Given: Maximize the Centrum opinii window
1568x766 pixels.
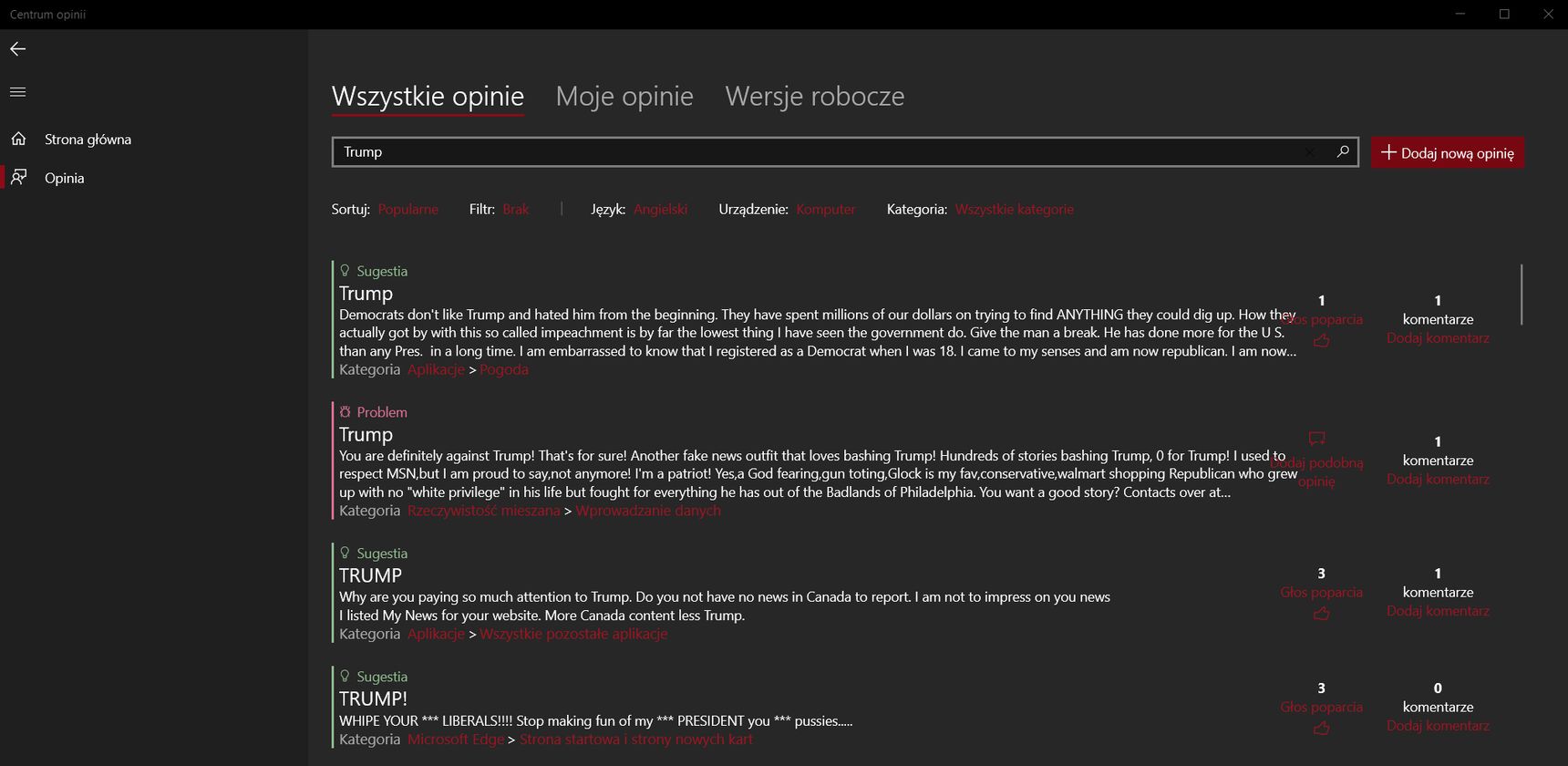Looking at the screenshot, I should coord(1504,14).
